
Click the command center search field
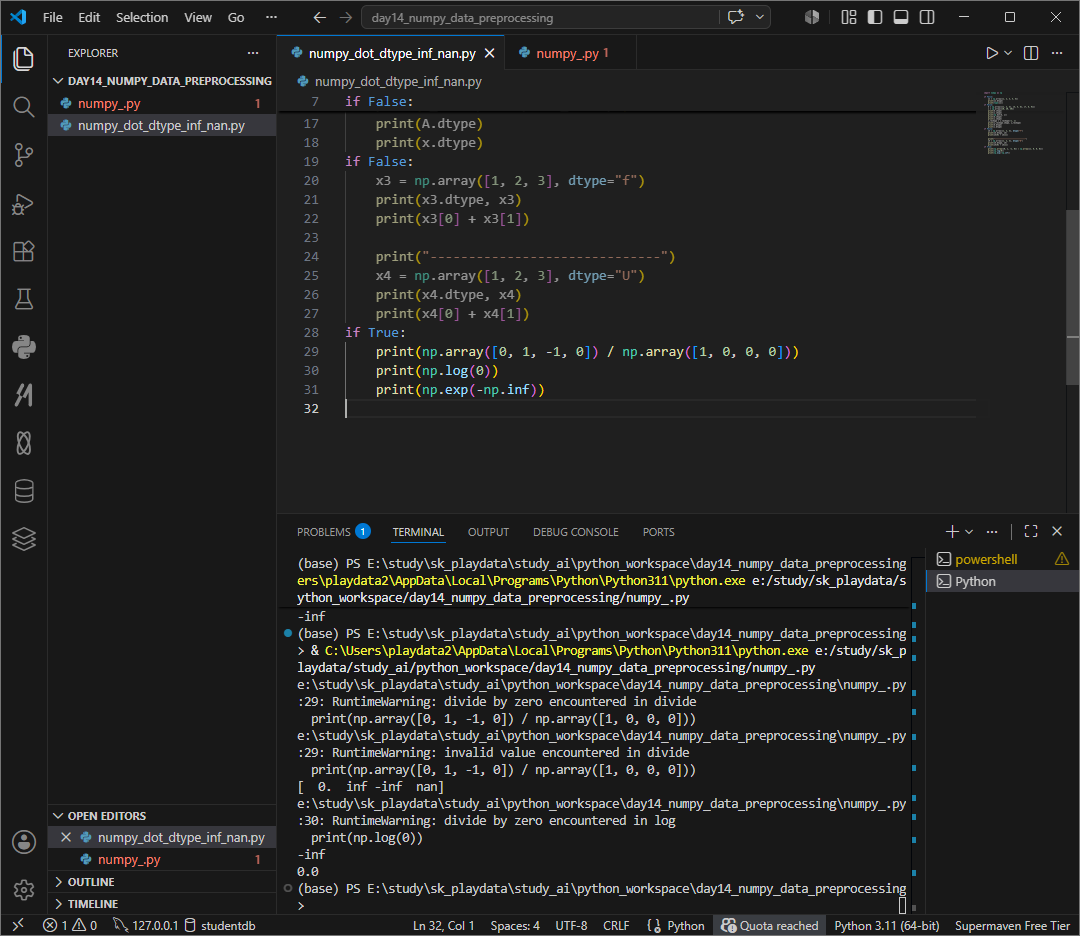(541, 18)
